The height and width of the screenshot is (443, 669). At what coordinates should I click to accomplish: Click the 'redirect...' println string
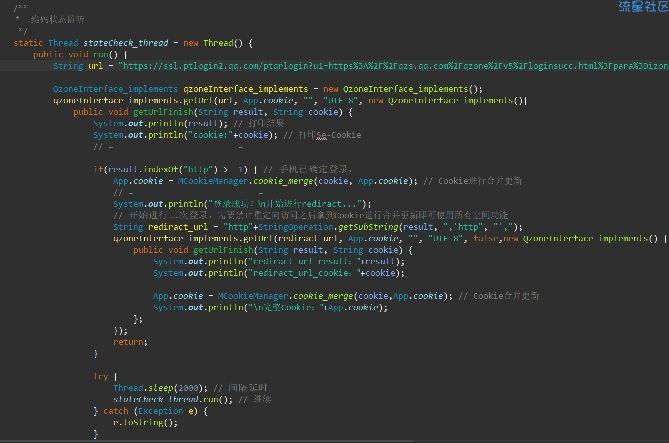coord(284,204)
